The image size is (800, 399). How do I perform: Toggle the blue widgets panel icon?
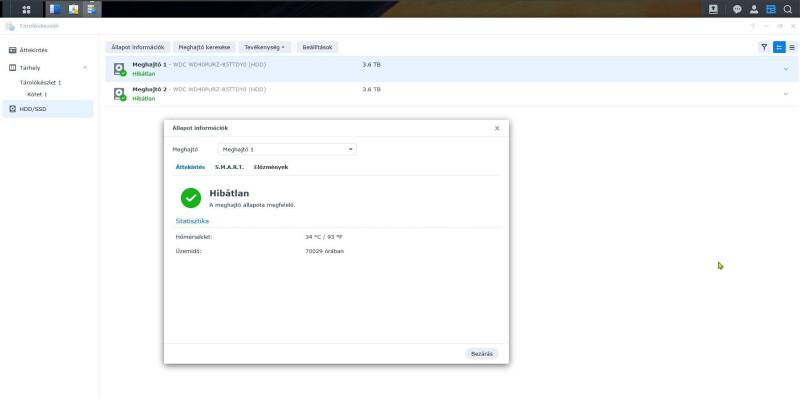771,9
